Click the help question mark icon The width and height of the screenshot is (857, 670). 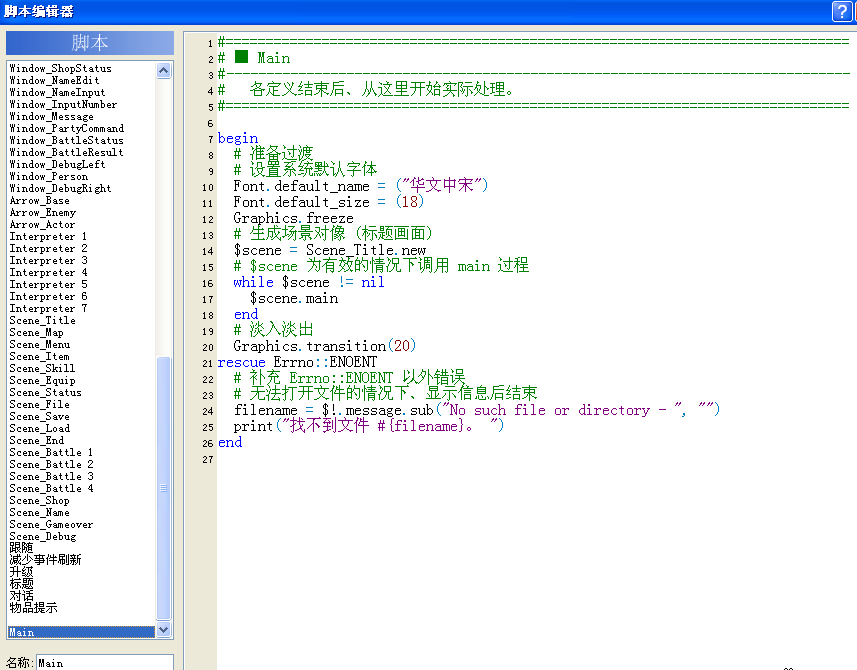tap(842, 11)
